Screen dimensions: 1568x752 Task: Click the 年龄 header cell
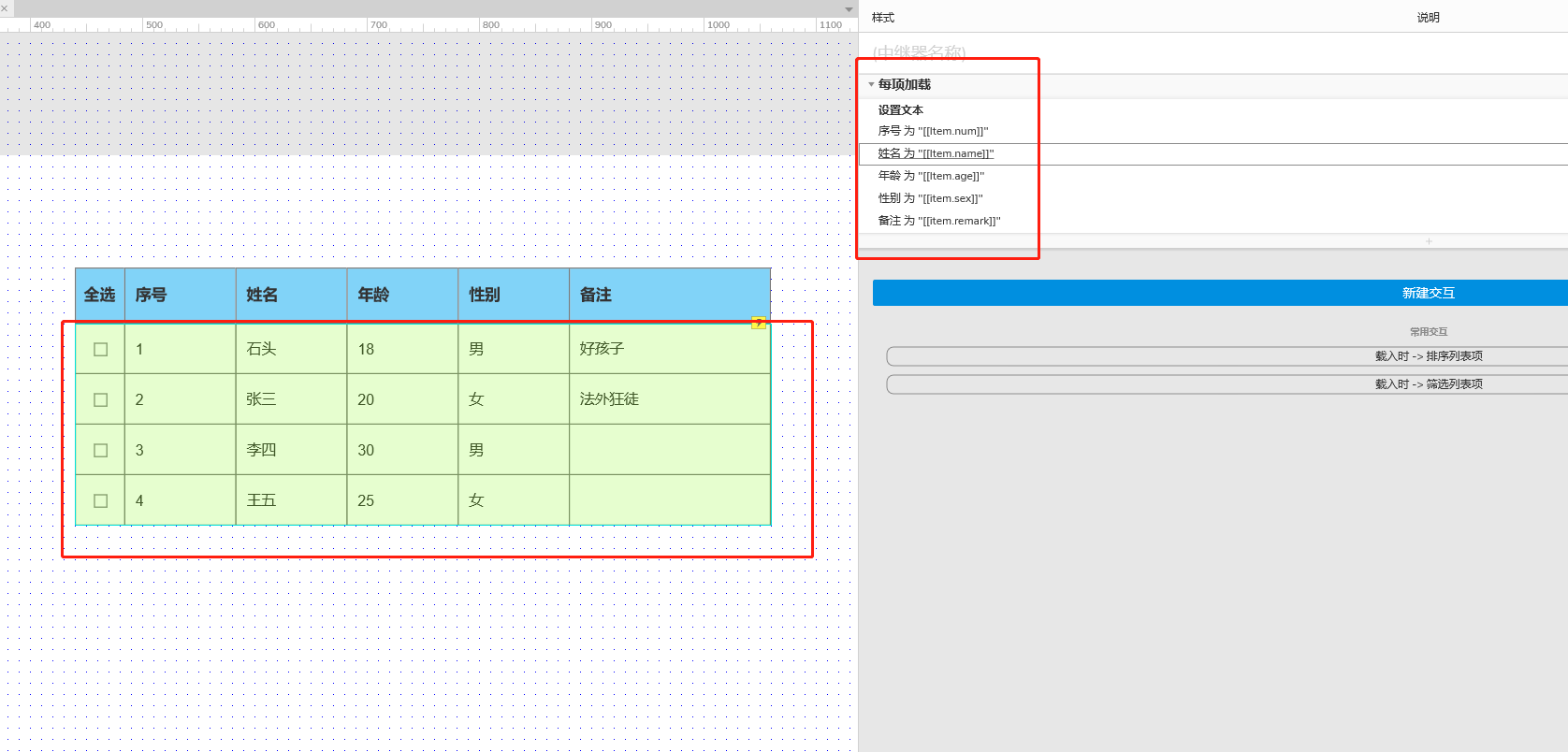402,295
